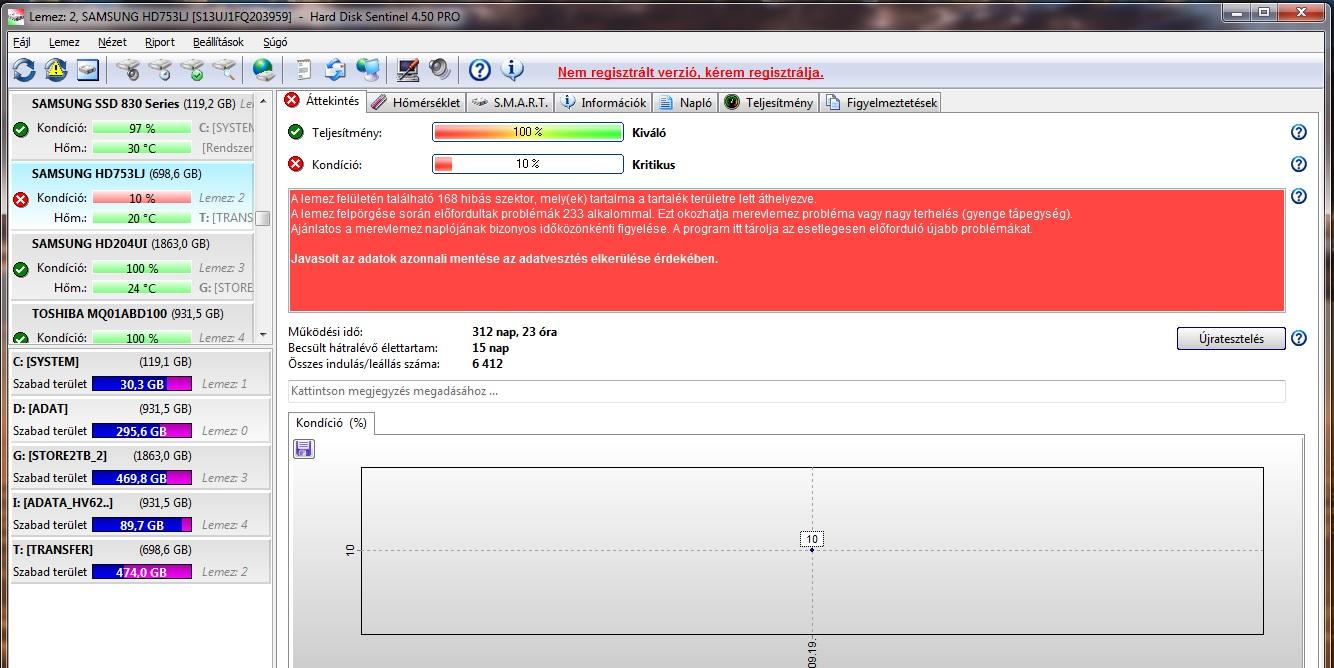This screenshot has height=668, width=1334.
Task: Select the C: [SYSTEM] partition entry
Action: (140, 372)
